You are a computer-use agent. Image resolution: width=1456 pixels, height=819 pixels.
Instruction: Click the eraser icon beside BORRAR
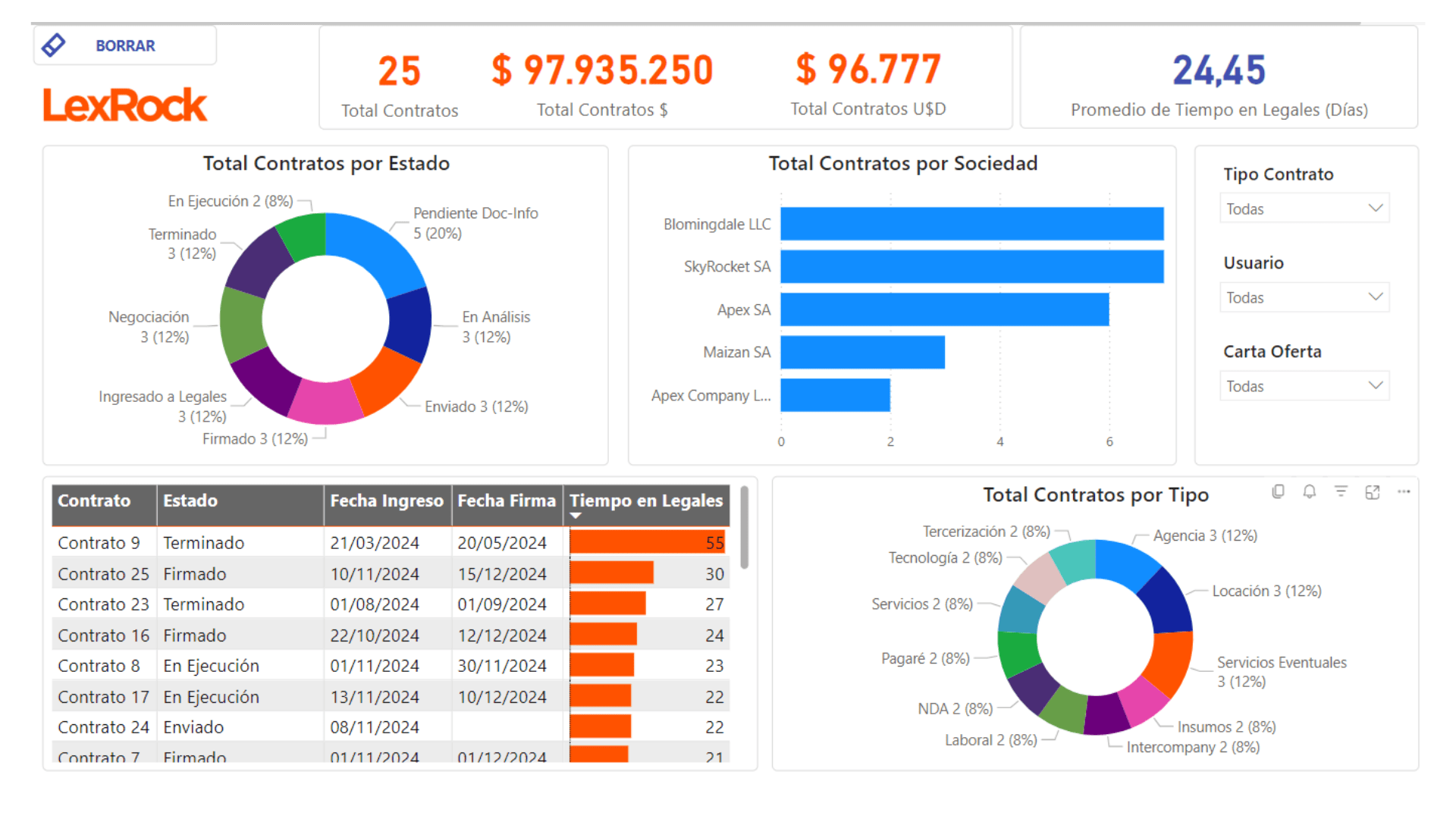point(53,45)
